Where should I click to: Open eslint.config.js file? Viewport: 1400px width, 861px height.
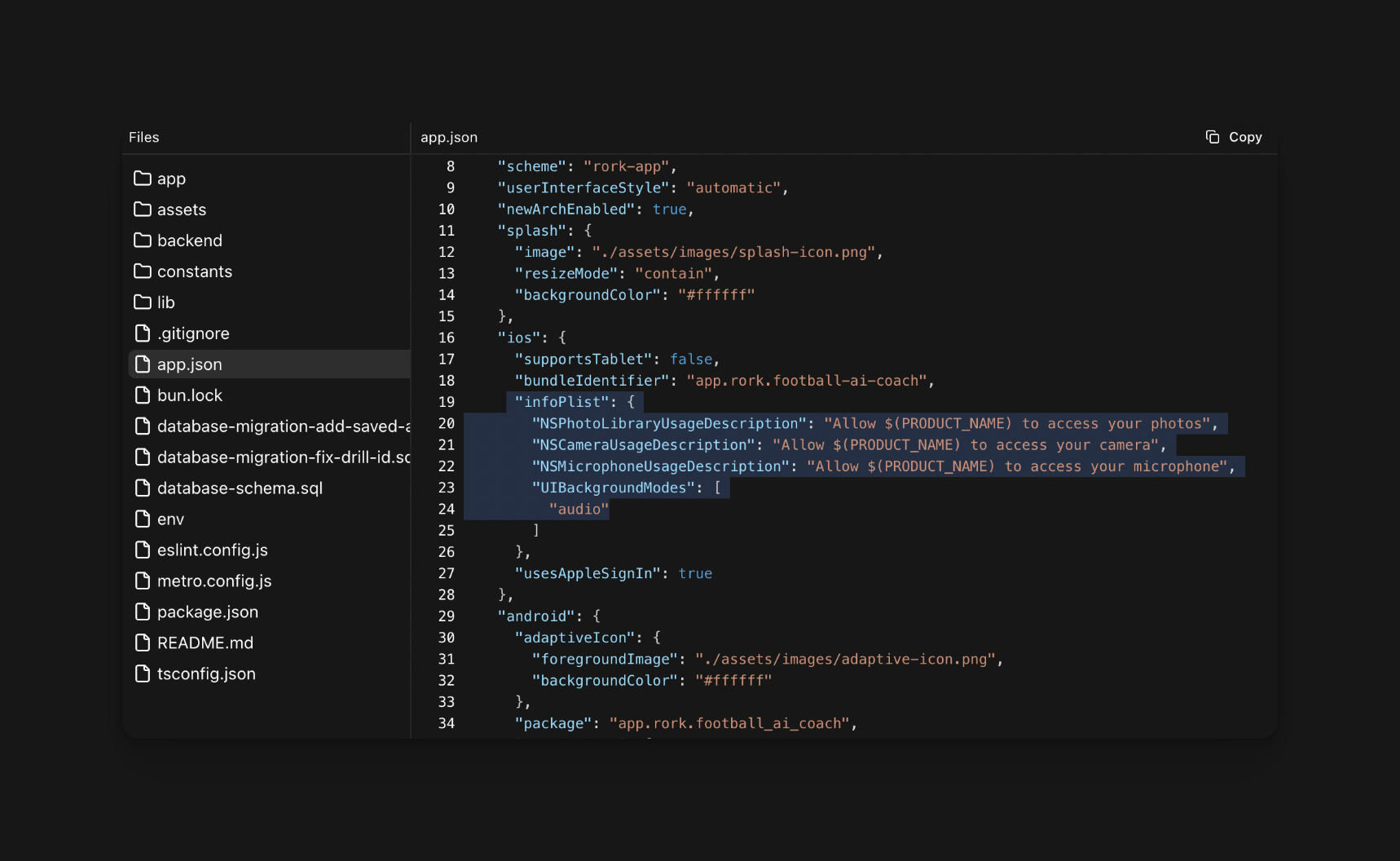(269, 550)
